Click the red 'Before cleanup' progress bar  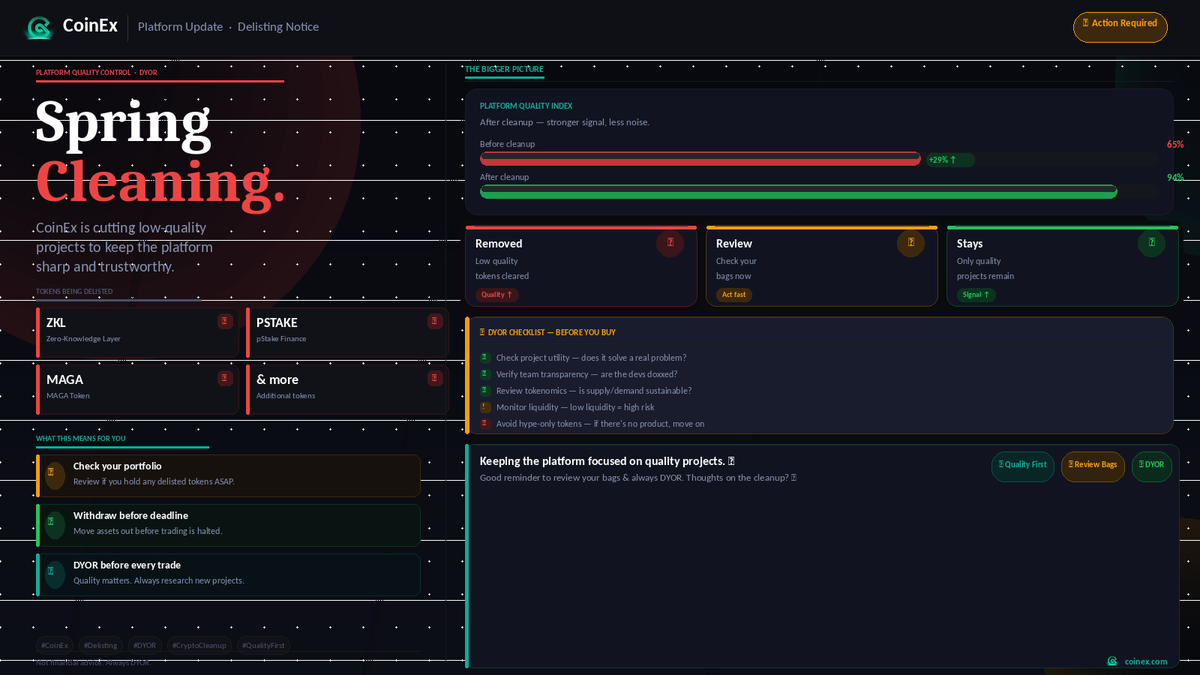coord(700,159)
